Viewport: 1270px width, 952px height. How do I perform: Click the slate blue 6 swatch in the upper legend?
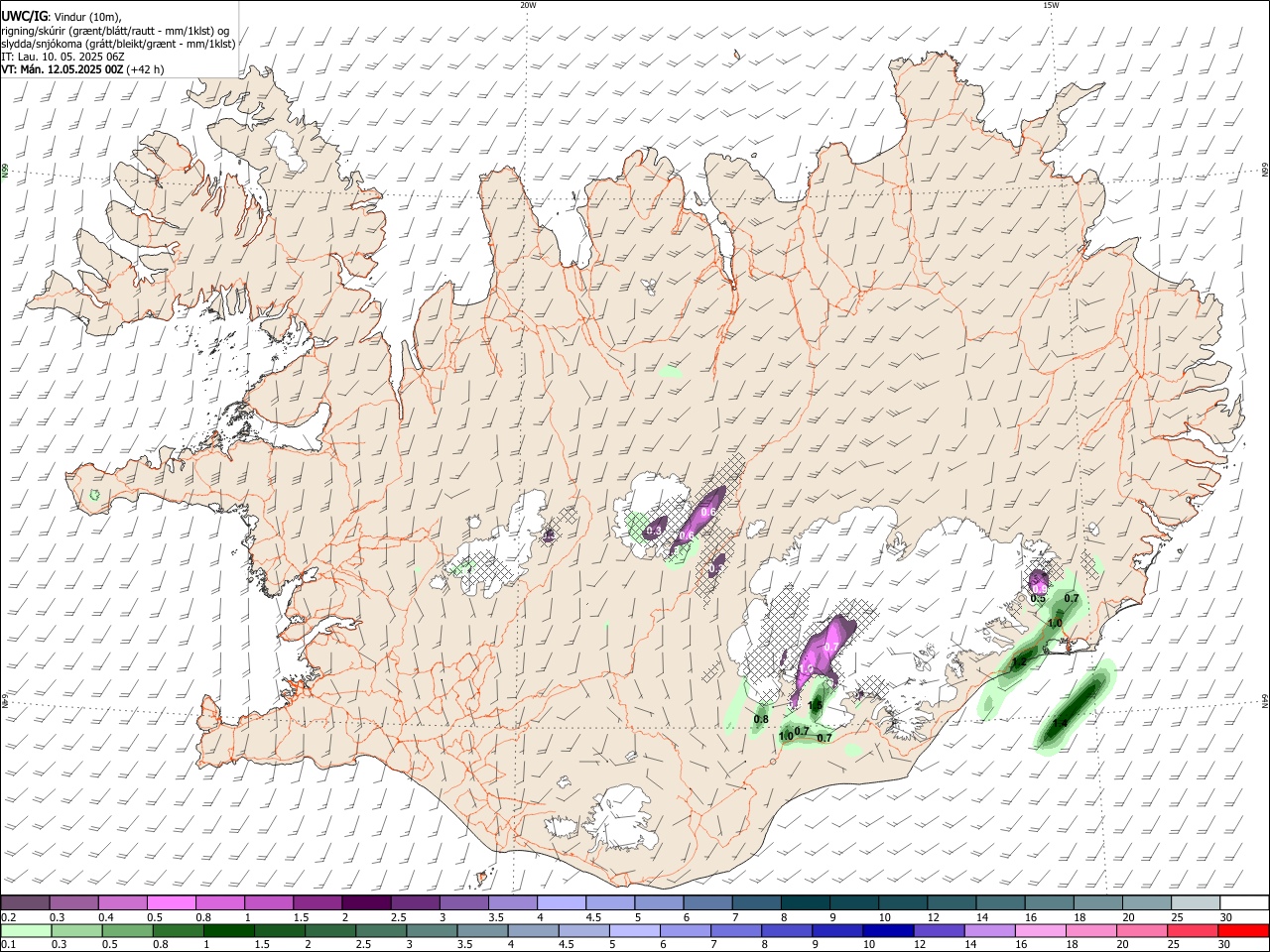[707, 903]
